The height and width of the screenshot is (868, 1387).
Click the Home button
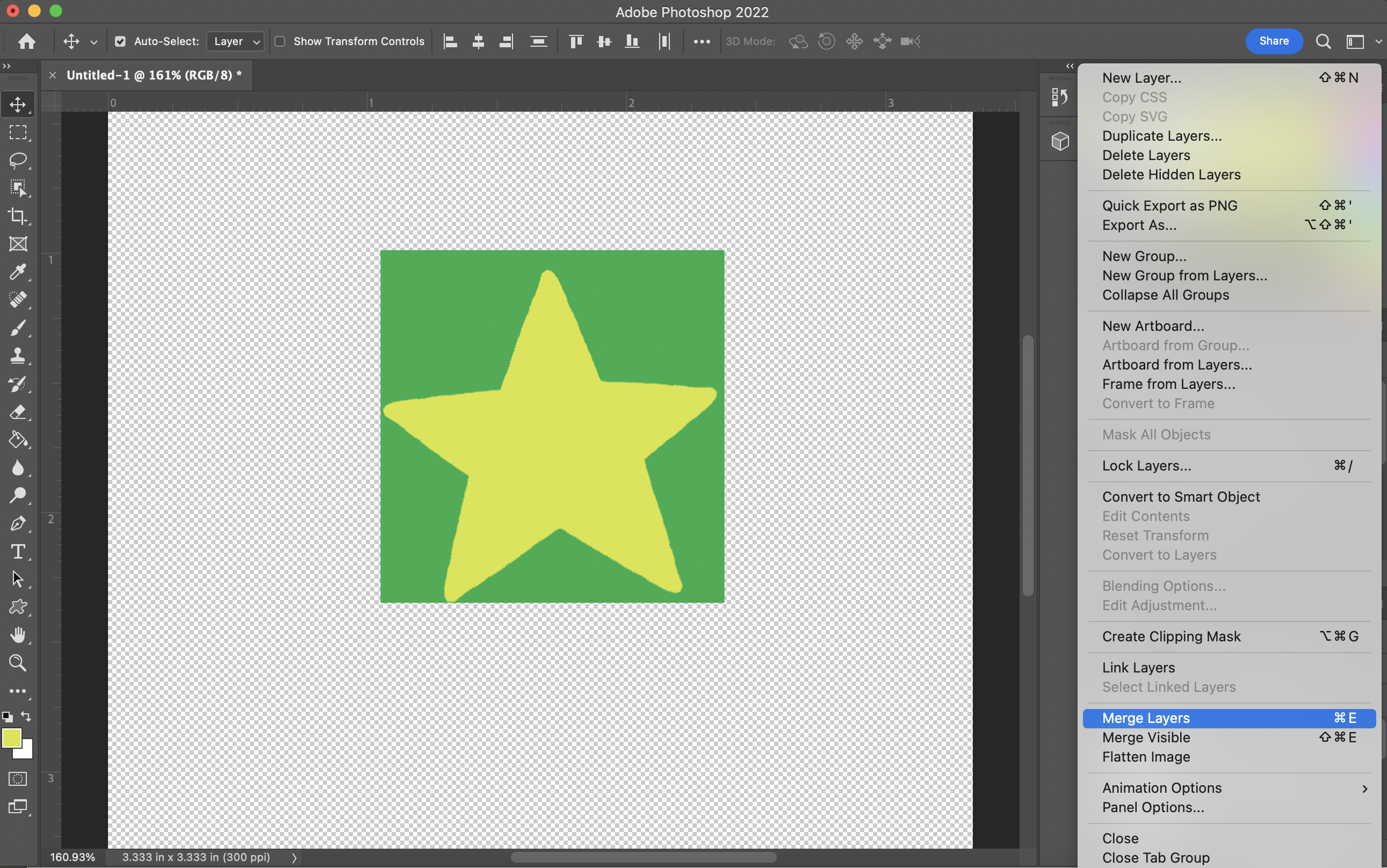click(27, 41)
